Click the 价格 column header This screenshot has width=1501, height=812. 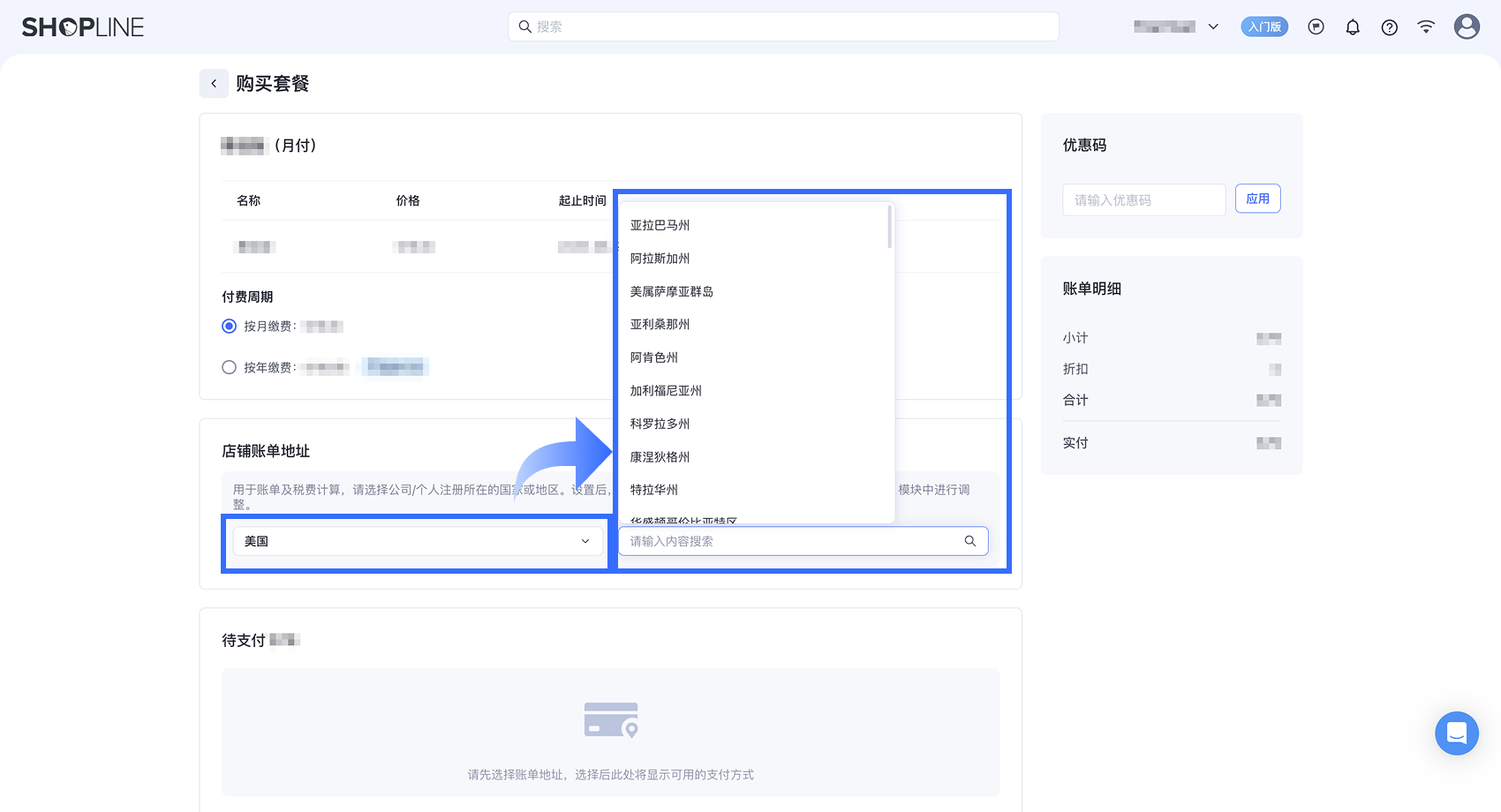point(408,200)
